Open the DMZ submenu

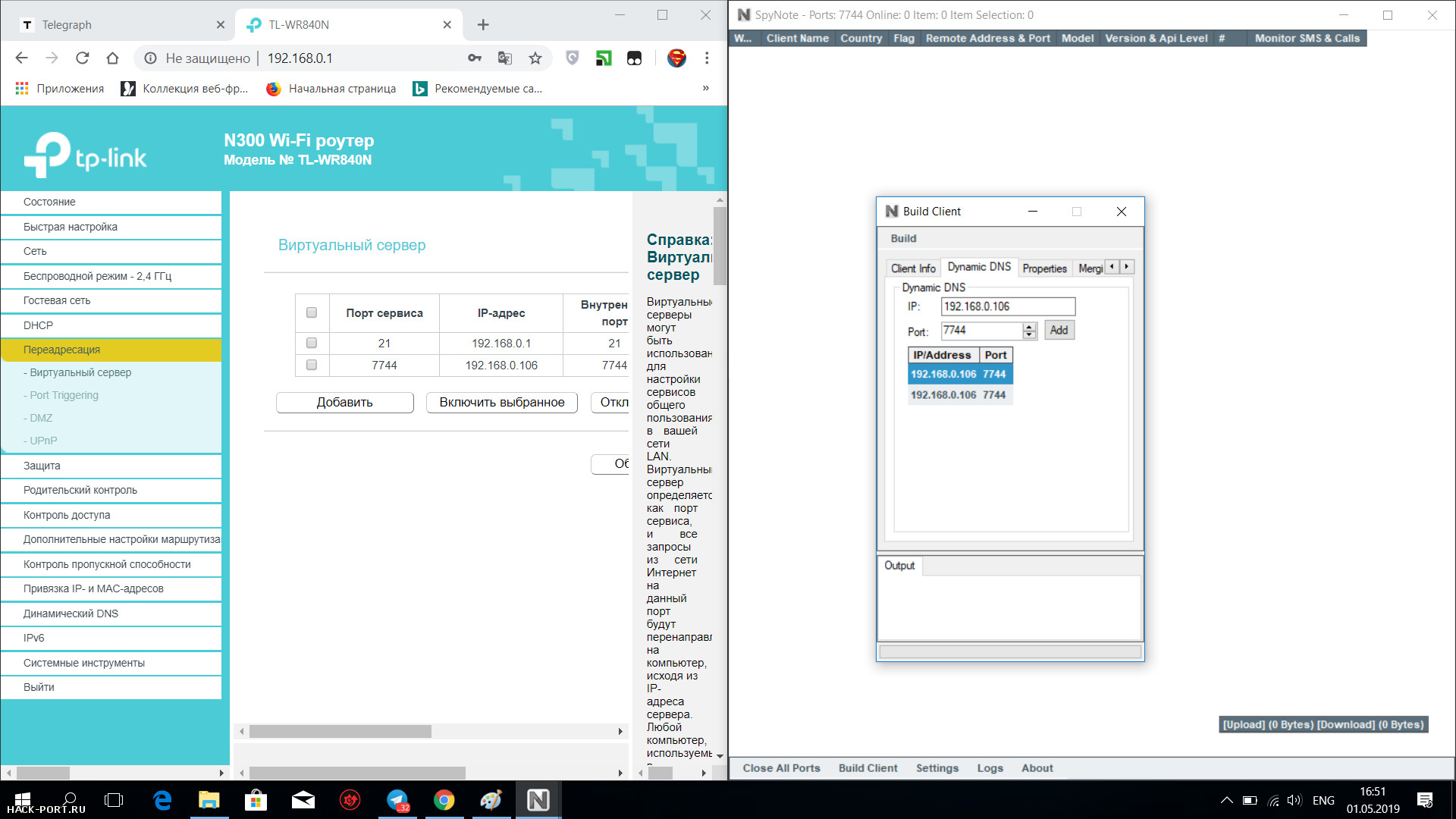pos(38,418)
